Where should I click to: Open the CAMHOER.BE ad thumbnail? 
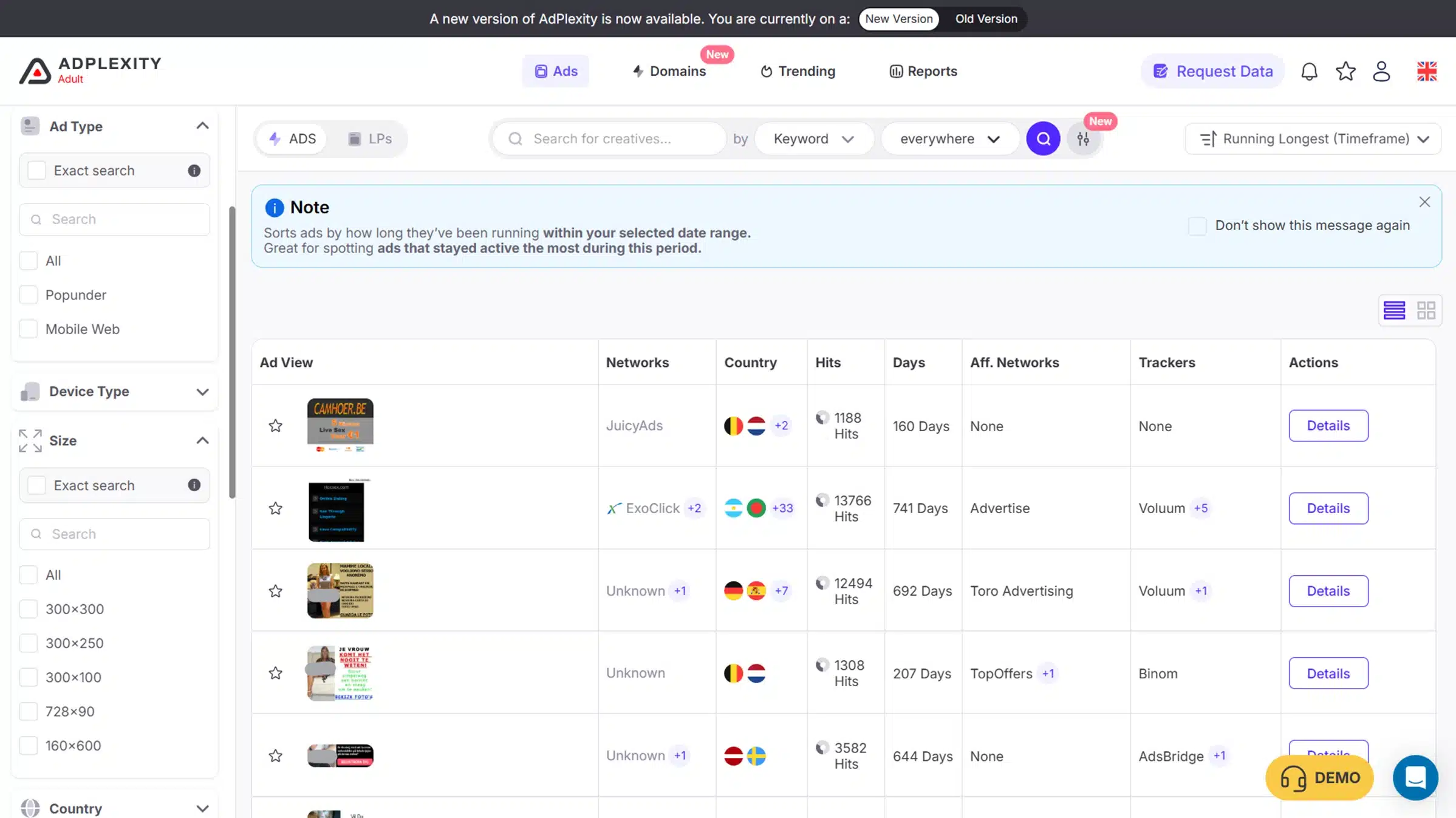340,425
